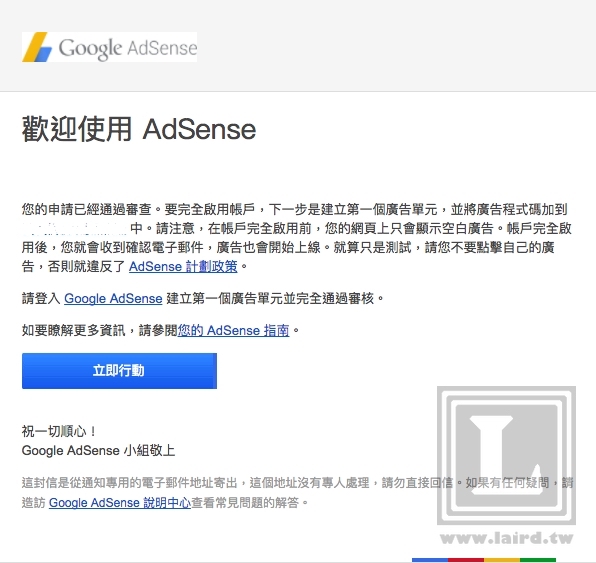Image resolution: width=596 pixels, height=563 pixels.
Task: Click the www.laird.tw watermark text
Action: (506, 538)
